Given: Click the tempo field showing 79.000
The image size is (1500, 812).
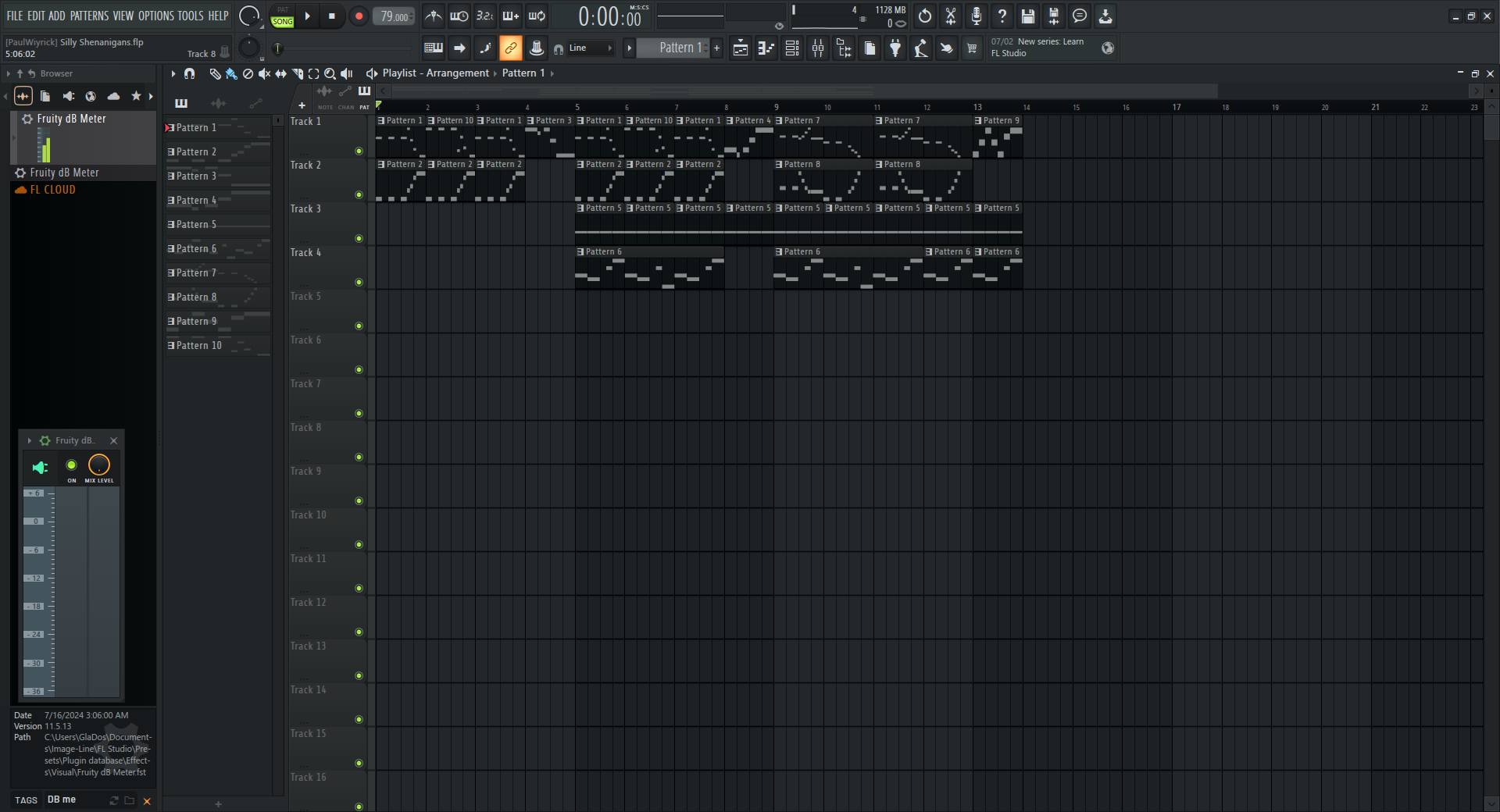Looking at the screenshot, I should coord(395,16).
